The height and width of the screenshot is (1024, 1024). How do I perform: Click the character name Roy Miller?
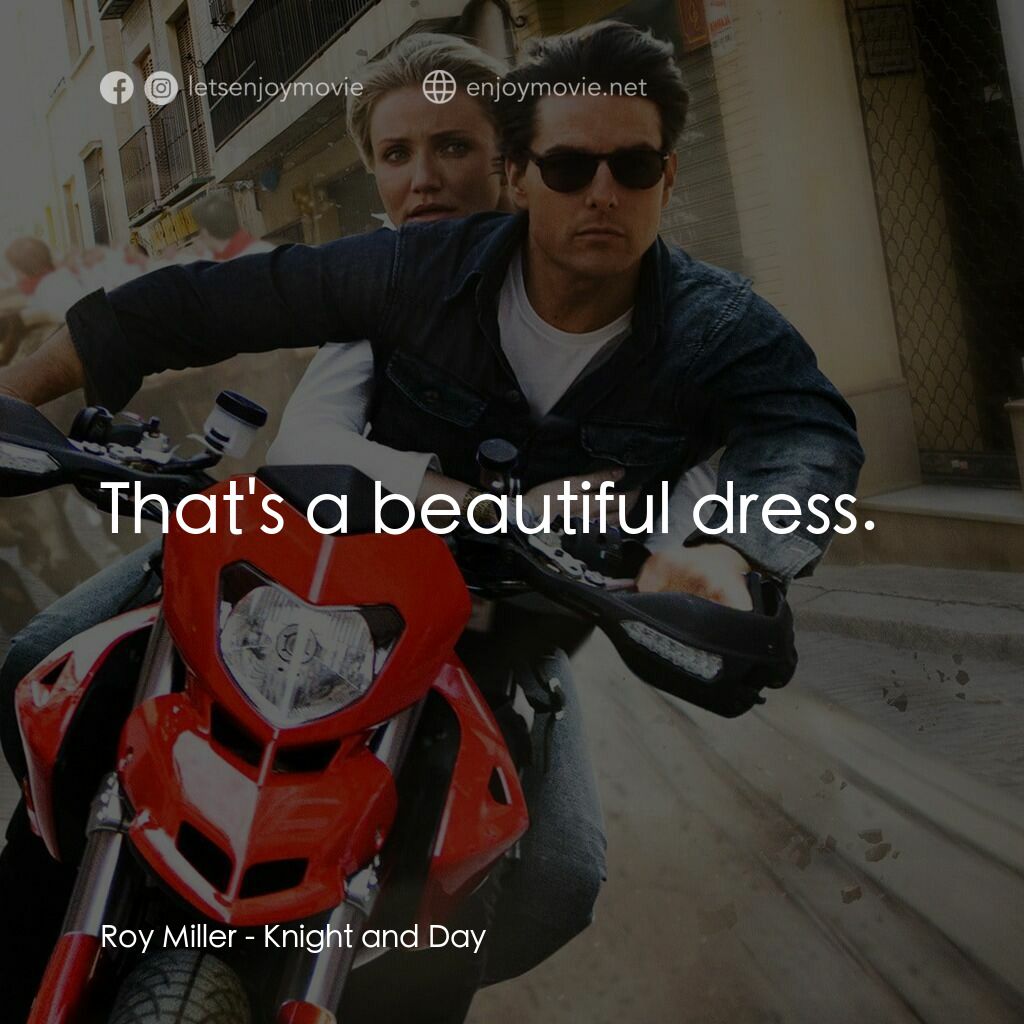[168, 938]
